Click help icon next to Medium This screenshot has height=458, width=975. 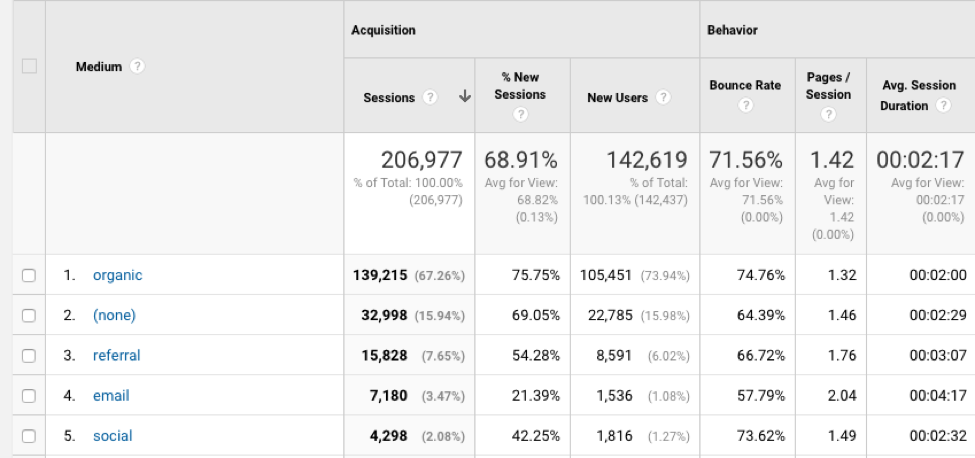click(x=137, y=67)
